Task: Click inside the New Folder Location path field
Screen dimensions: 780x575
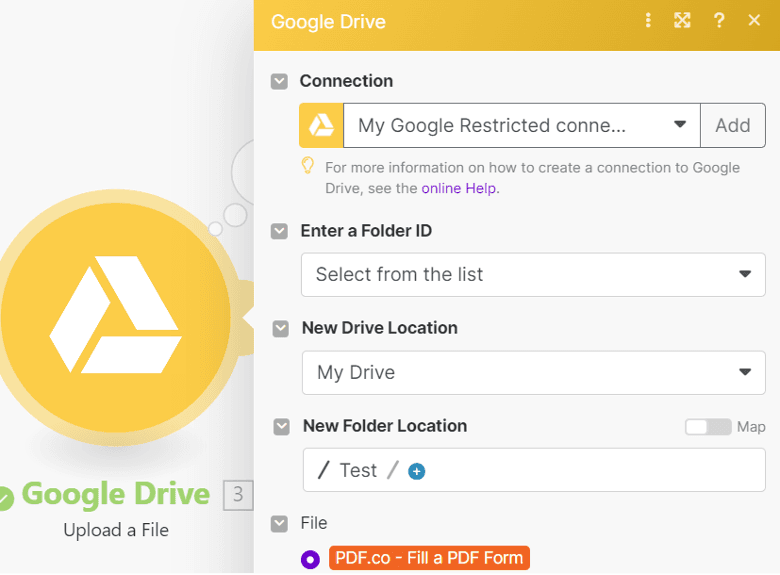Action: click(x=534, y=470)
